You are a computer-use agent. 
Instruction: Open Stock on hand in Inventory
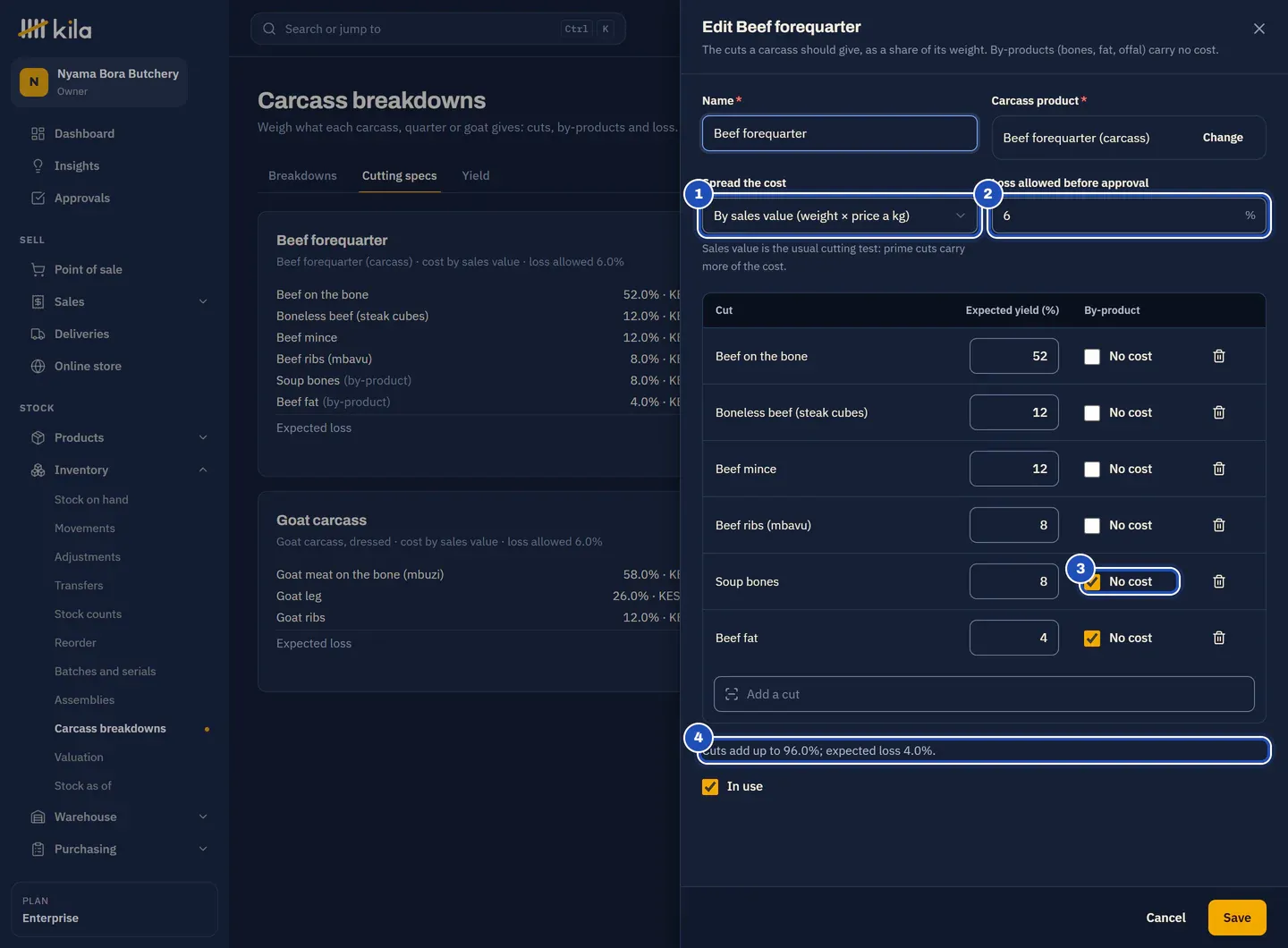91,499
